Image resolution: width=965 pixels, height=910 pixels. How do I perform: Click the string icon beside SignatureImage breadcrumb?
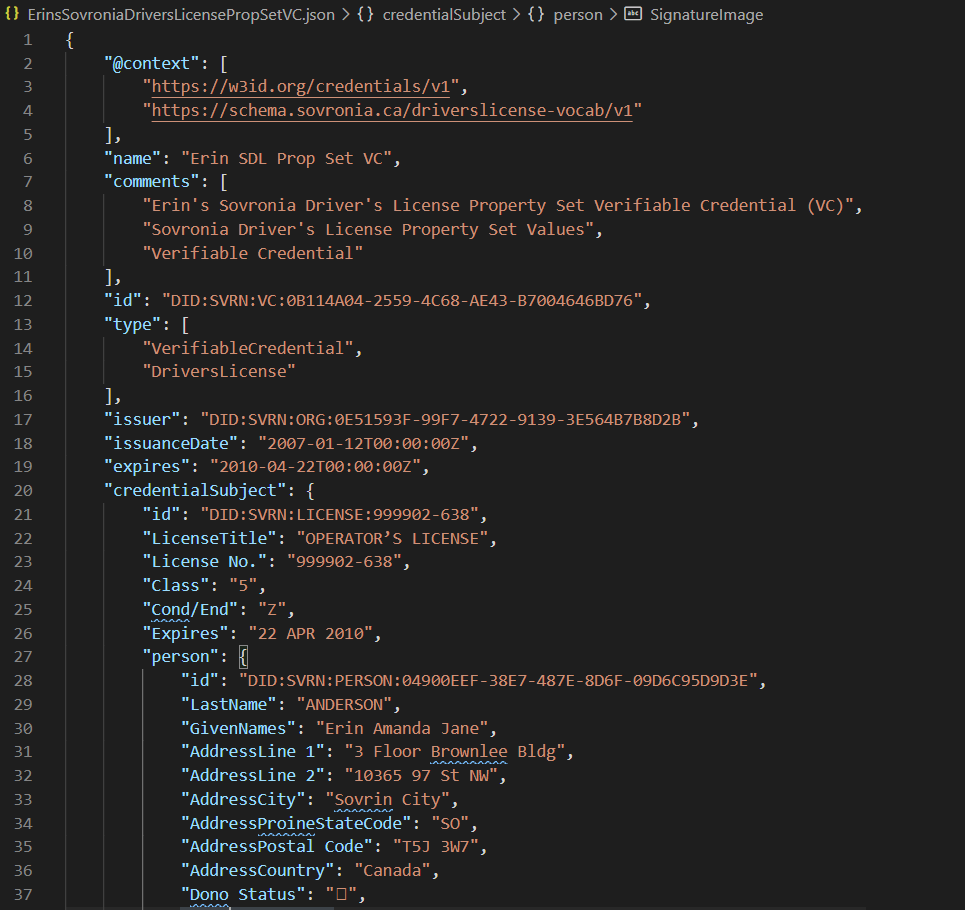pyautogui.click(x=632, y=15)
